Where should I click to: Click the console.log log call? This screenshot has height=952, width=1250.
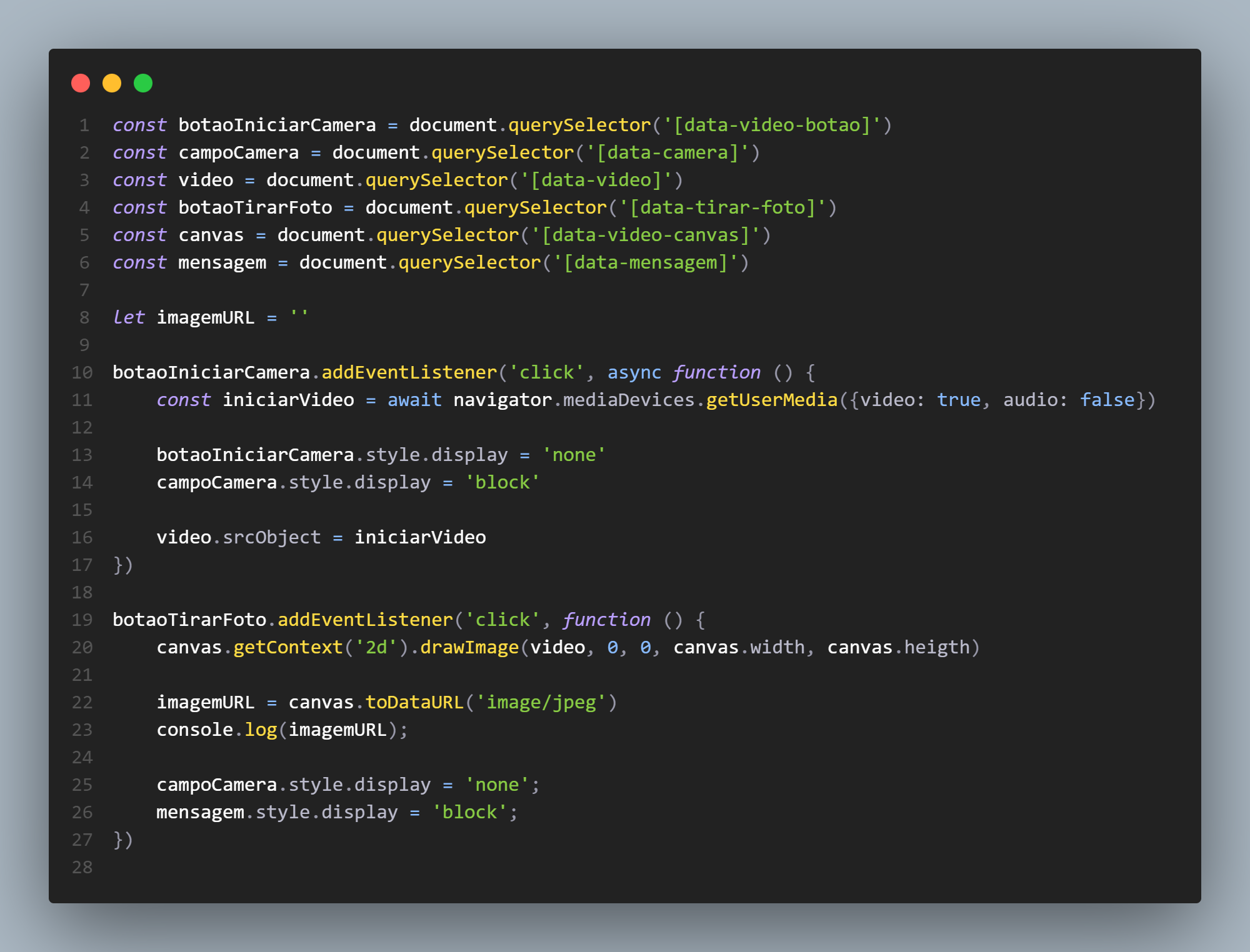261,730
